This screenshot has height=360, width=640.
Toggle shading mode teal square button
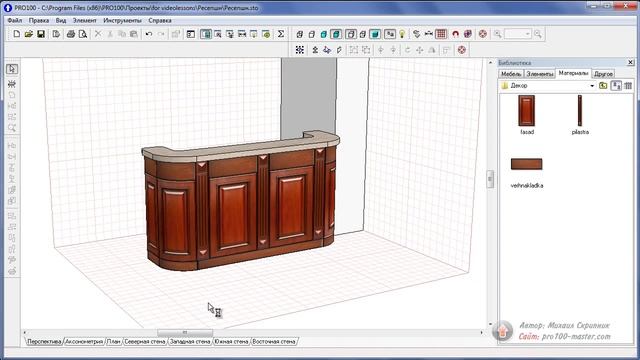pyautogui.click(x=375, y=34)
